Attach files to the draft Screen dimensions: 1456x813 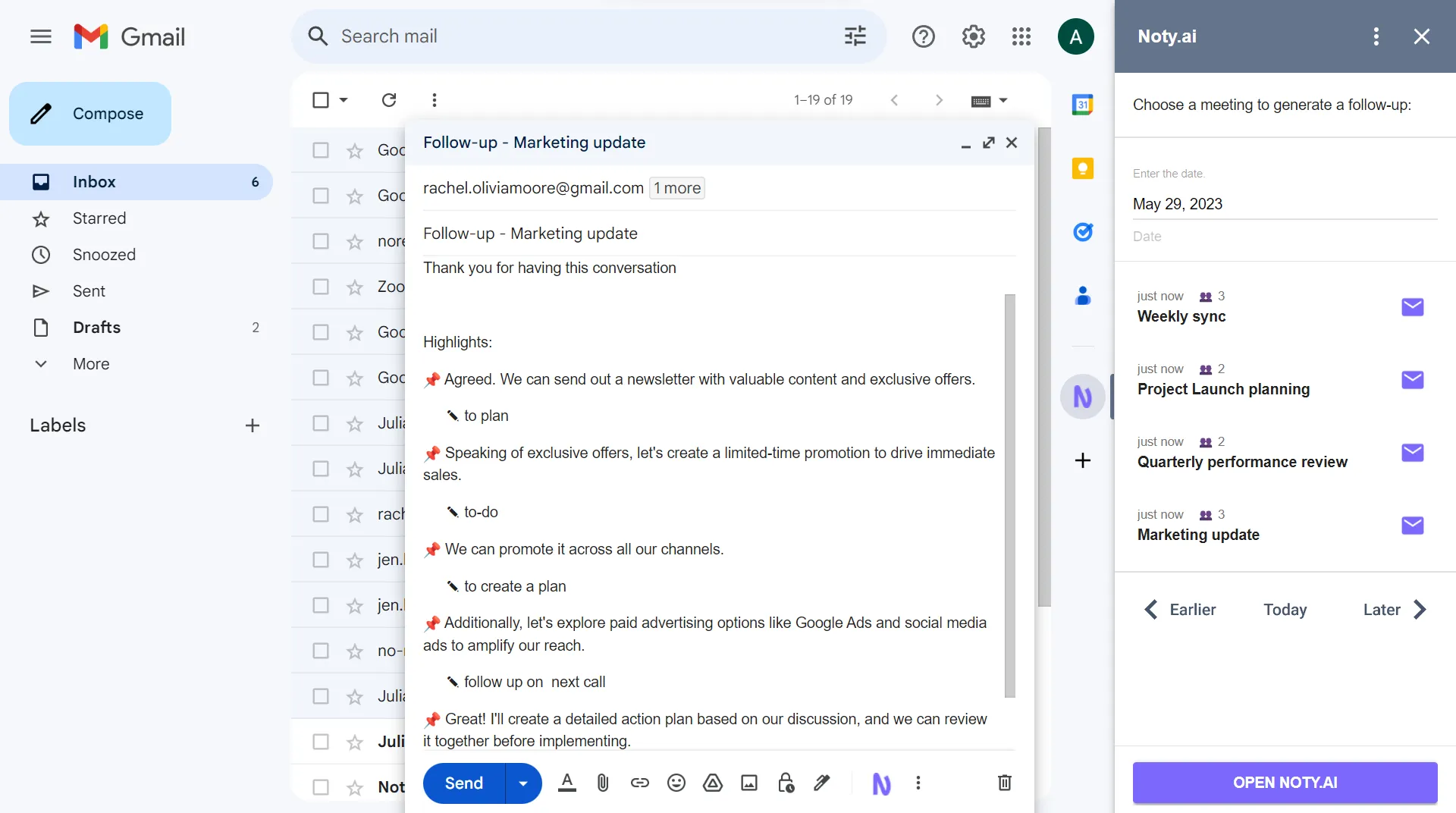603,783
